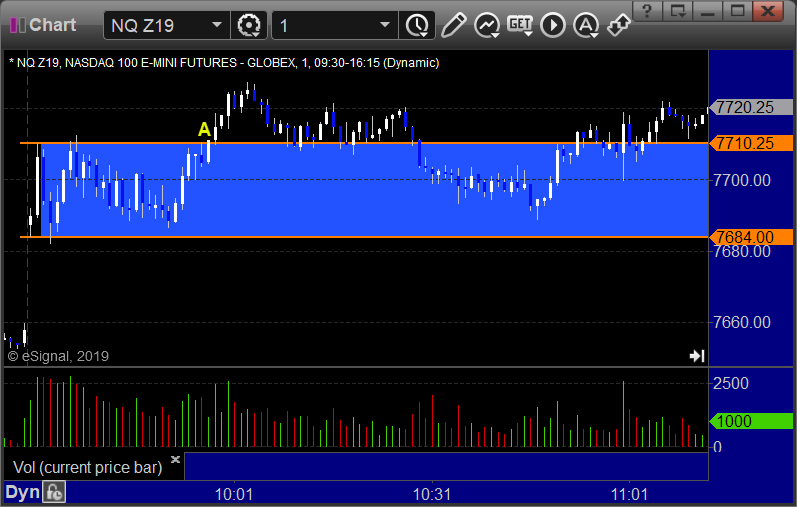Click the Dyn label in bottom corner
This screenshot has width=797, height=507.
tap(22, 492)
